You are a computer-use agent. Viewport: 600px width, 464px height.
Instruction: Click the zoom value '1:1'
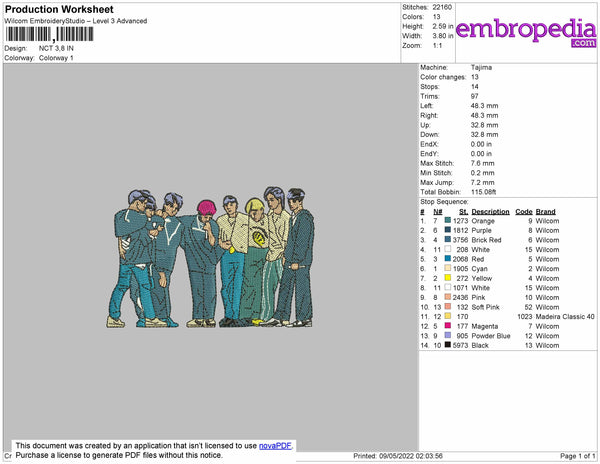437,46
